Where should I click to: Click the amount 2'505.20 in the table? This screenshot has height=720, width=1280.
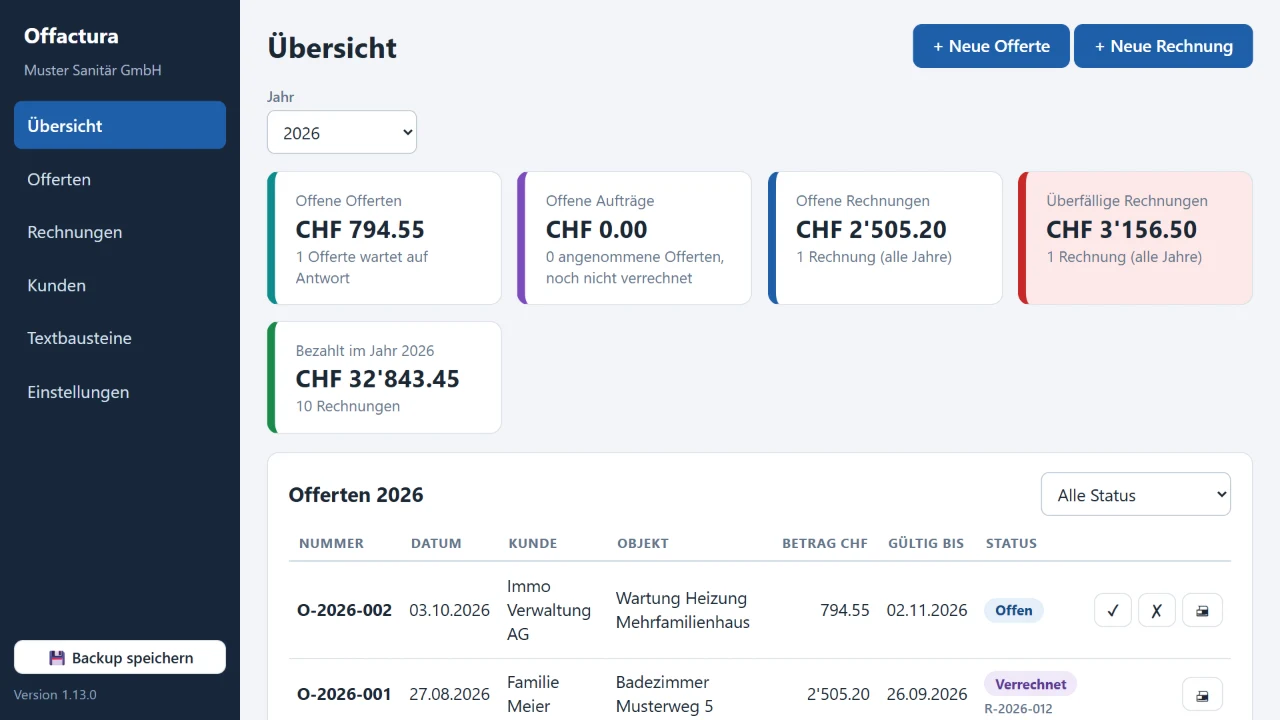[838, 694]
